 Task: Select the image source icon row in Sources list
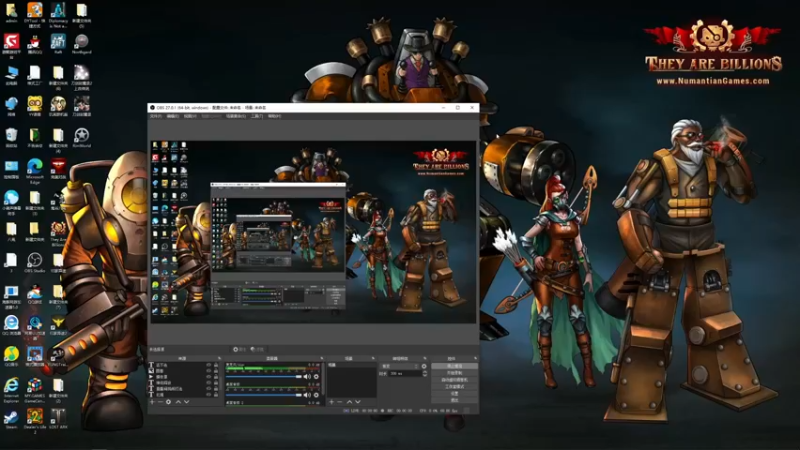[x=184, y=370]
